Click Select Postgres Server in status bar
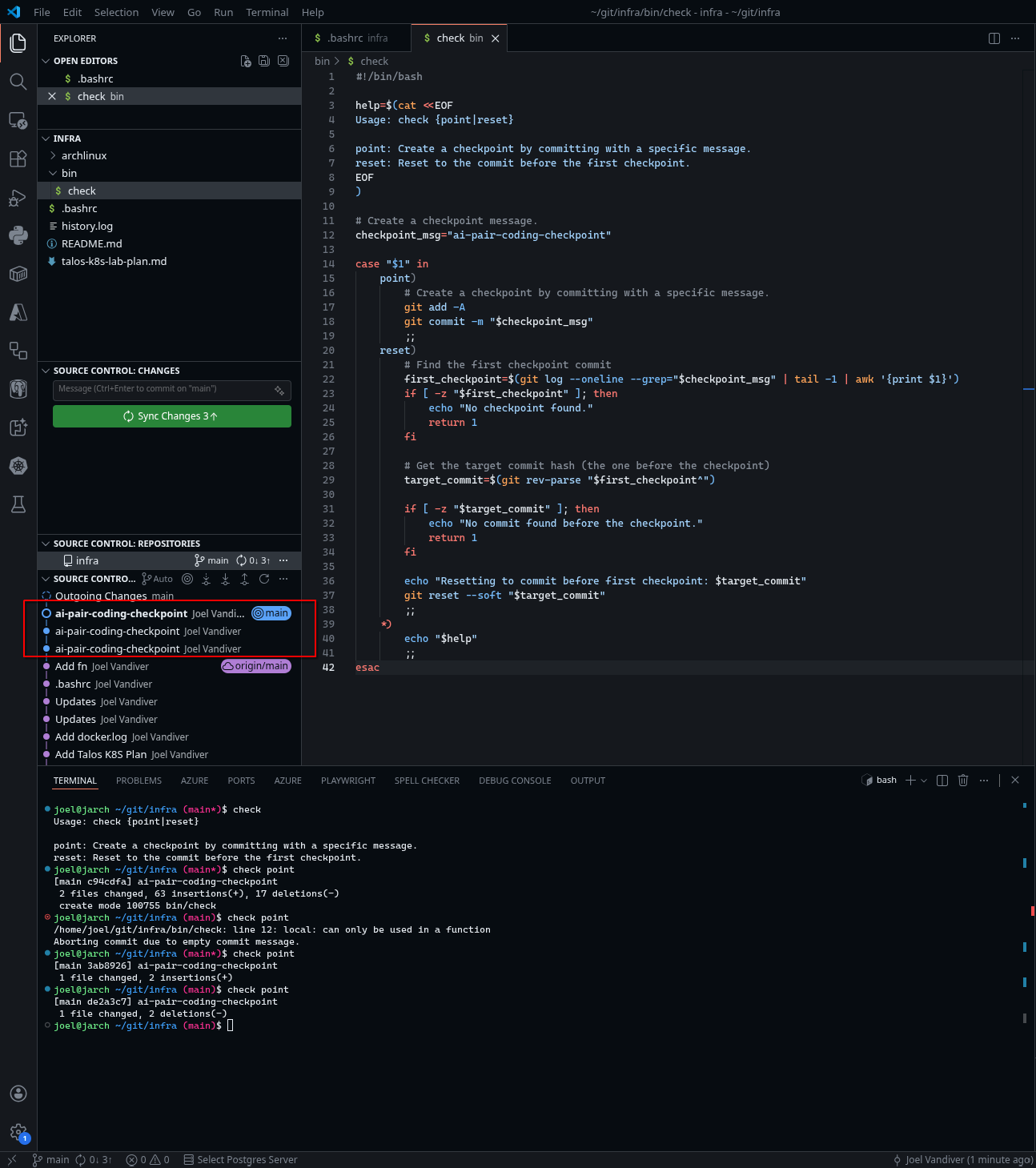The width and height of the screenshot is (1036, 1168). [x=240, y=1160]
